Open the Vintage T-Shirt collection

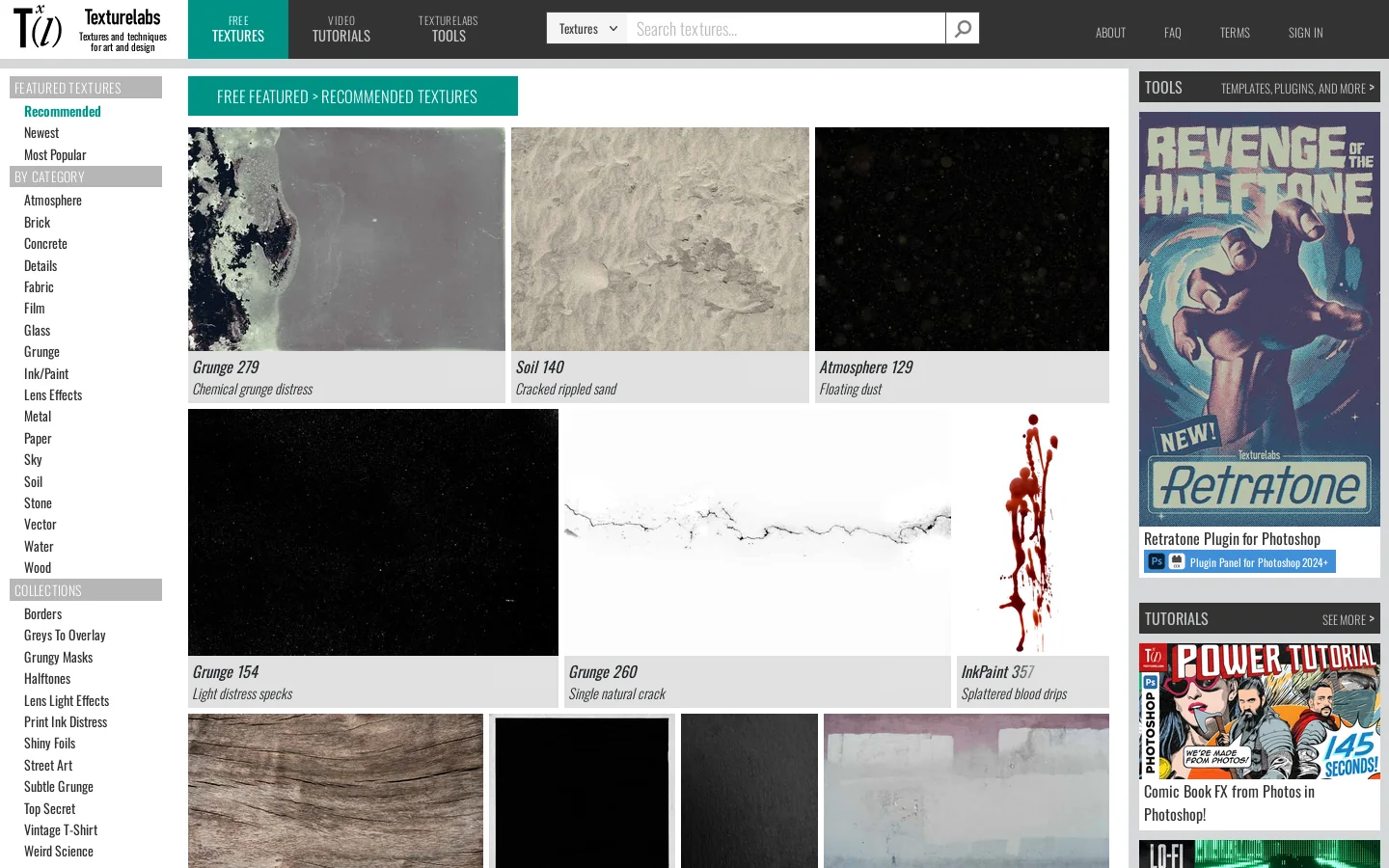click(61, 830)
